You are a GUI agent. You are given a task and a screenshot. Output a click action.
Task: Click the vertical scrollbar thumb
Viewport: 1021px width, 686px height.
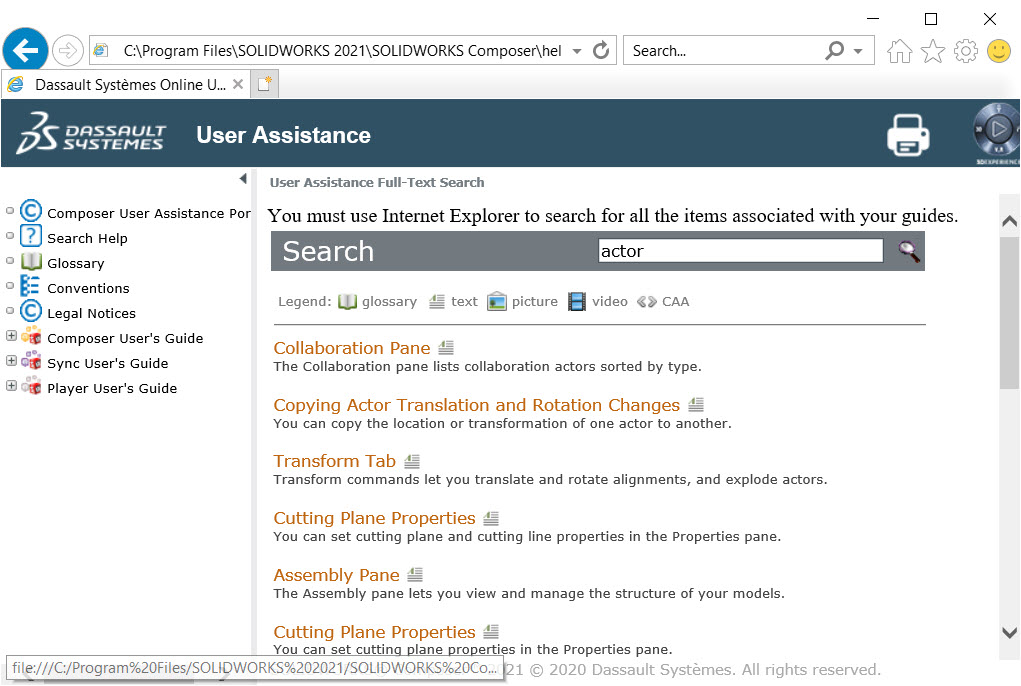[1009, 312]
